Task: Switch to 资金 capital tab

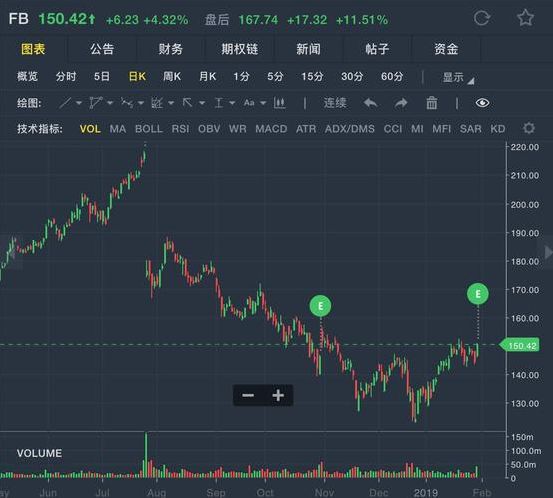Action: (x=446, y=49)
